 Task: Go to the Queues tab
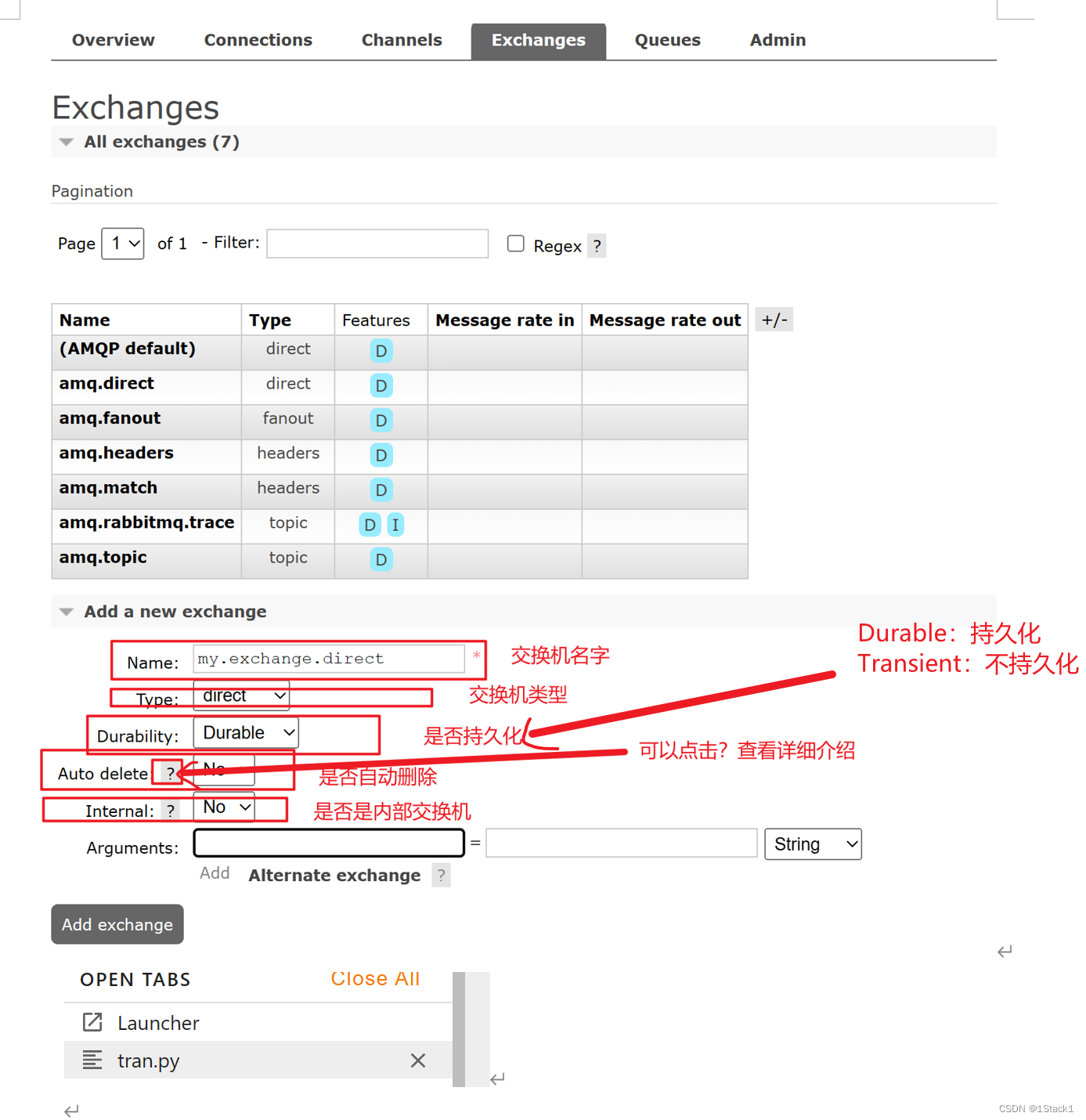click(x=667, y=40)
